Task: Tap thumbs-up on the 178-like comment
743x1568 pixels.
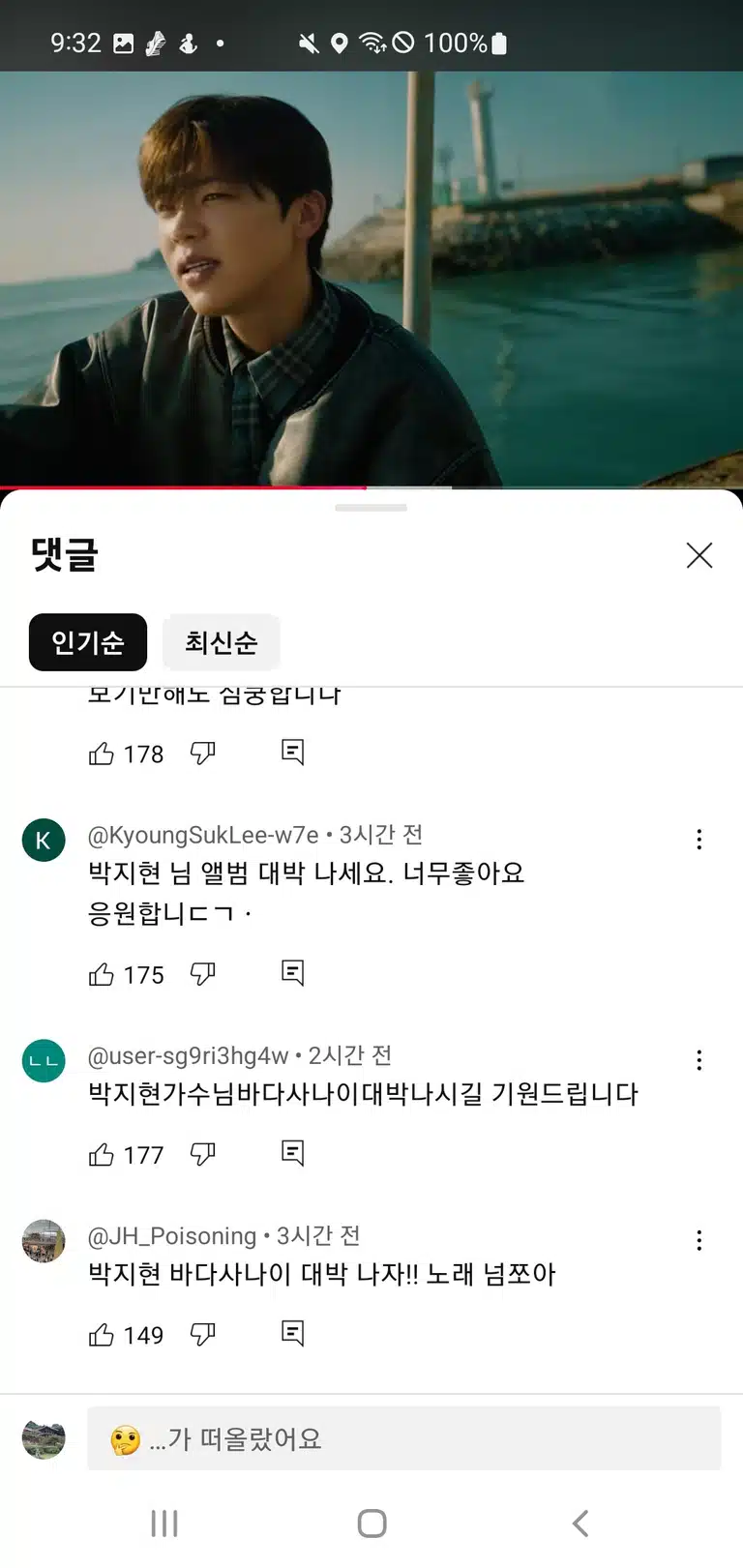Action: pos(102,754)
